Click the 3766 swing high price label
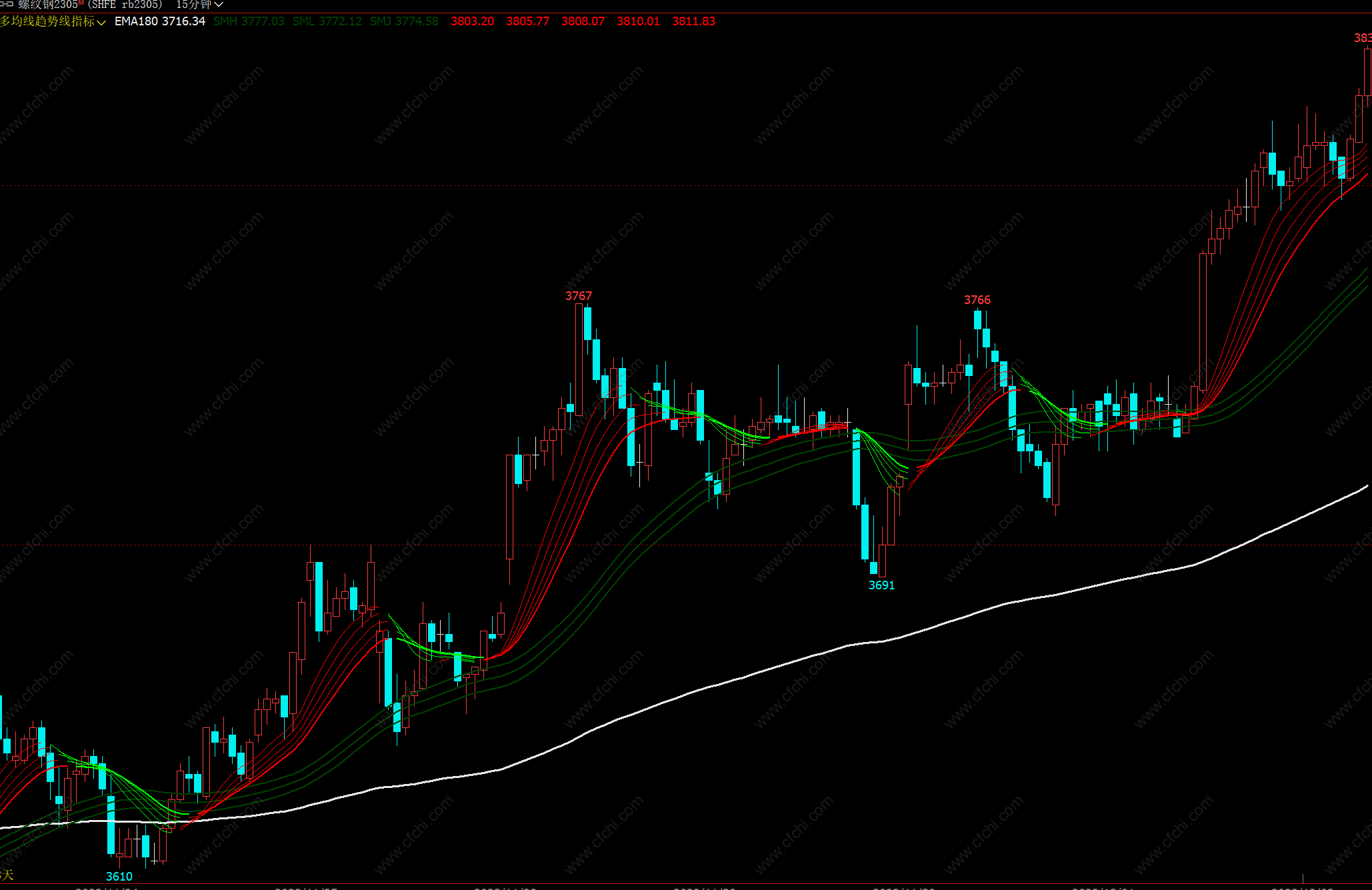The width and height of the screenshot is (1372, 890). click(x=977, y=300)
